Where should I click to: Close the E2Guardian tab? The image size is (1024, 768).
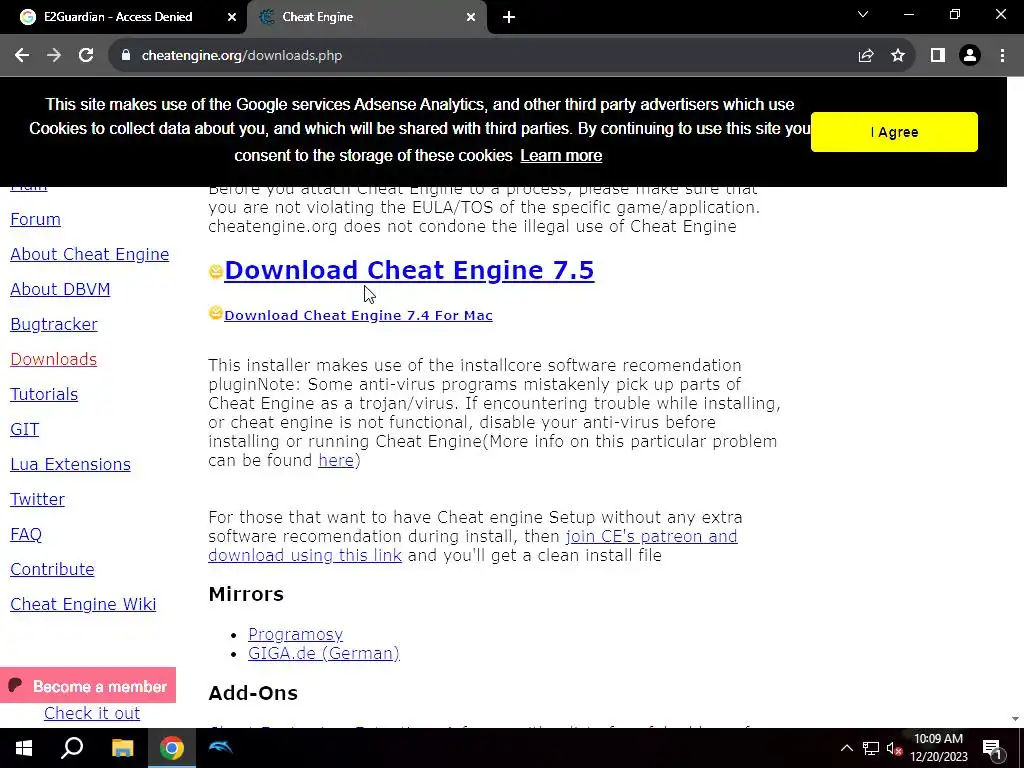(231, 17)
